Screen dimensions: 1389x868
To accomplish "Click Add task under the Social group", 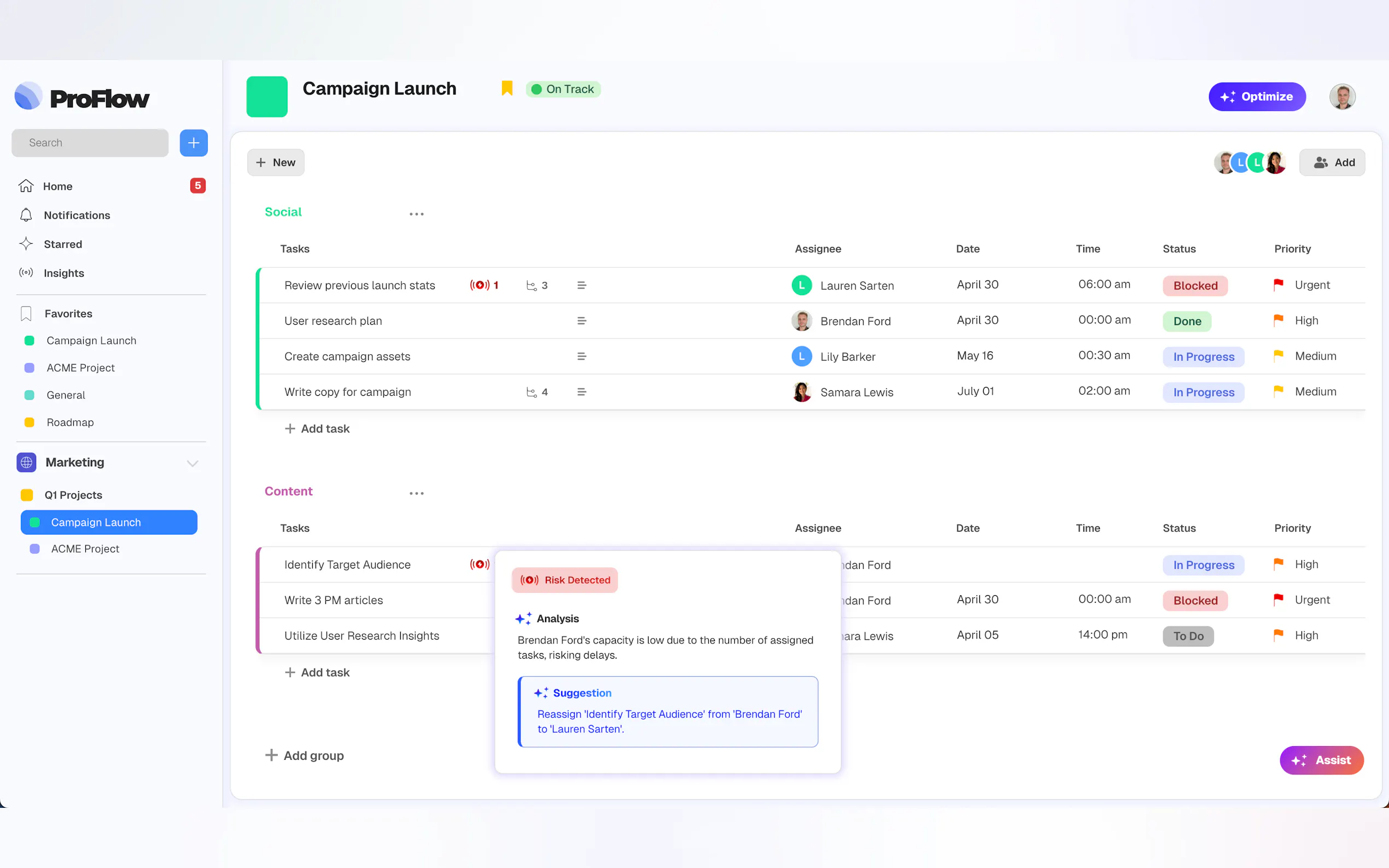I will pyautogui.click(x=317, y=429).
